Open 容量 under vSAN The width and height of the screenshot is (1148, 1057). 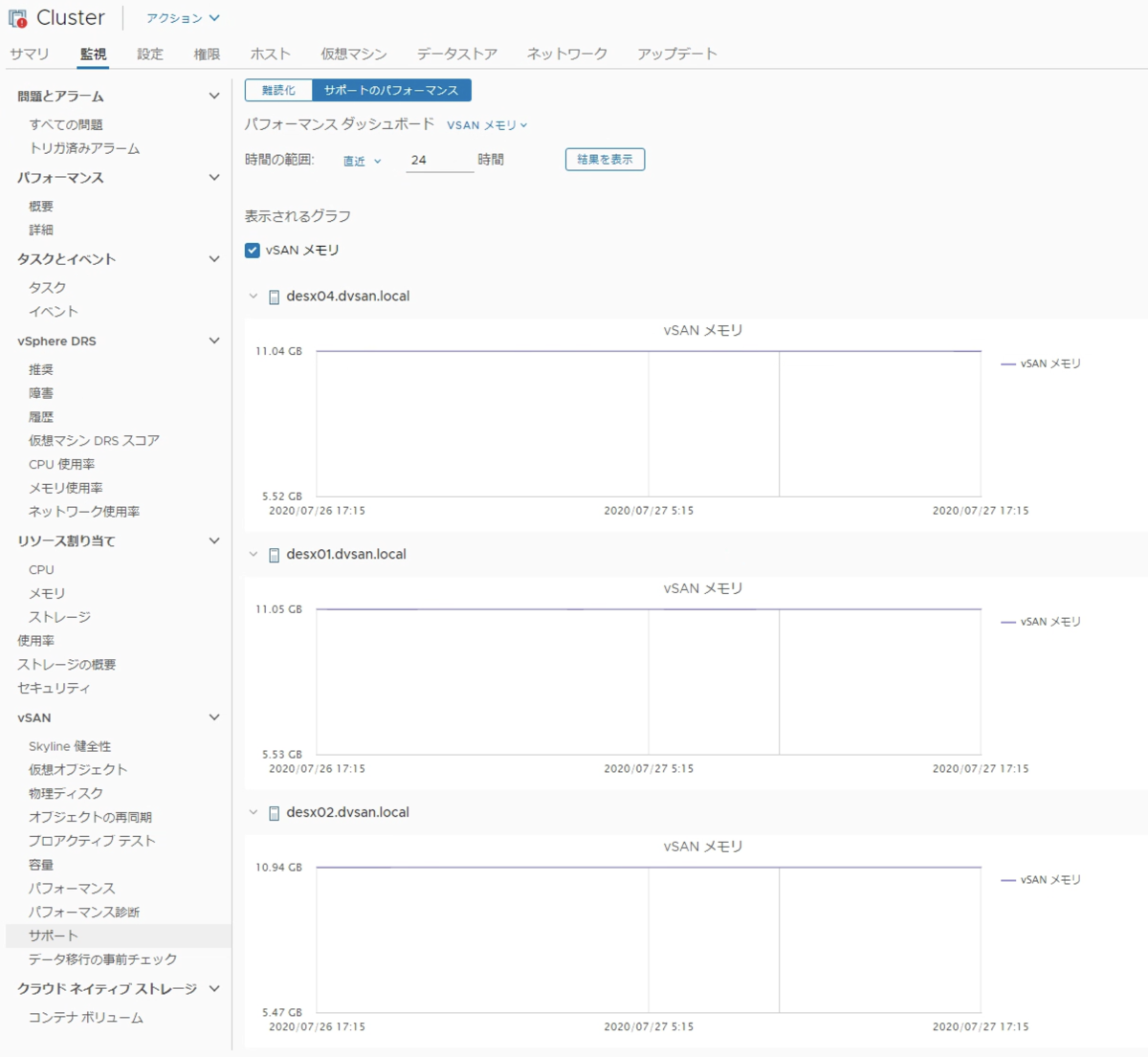41,865
